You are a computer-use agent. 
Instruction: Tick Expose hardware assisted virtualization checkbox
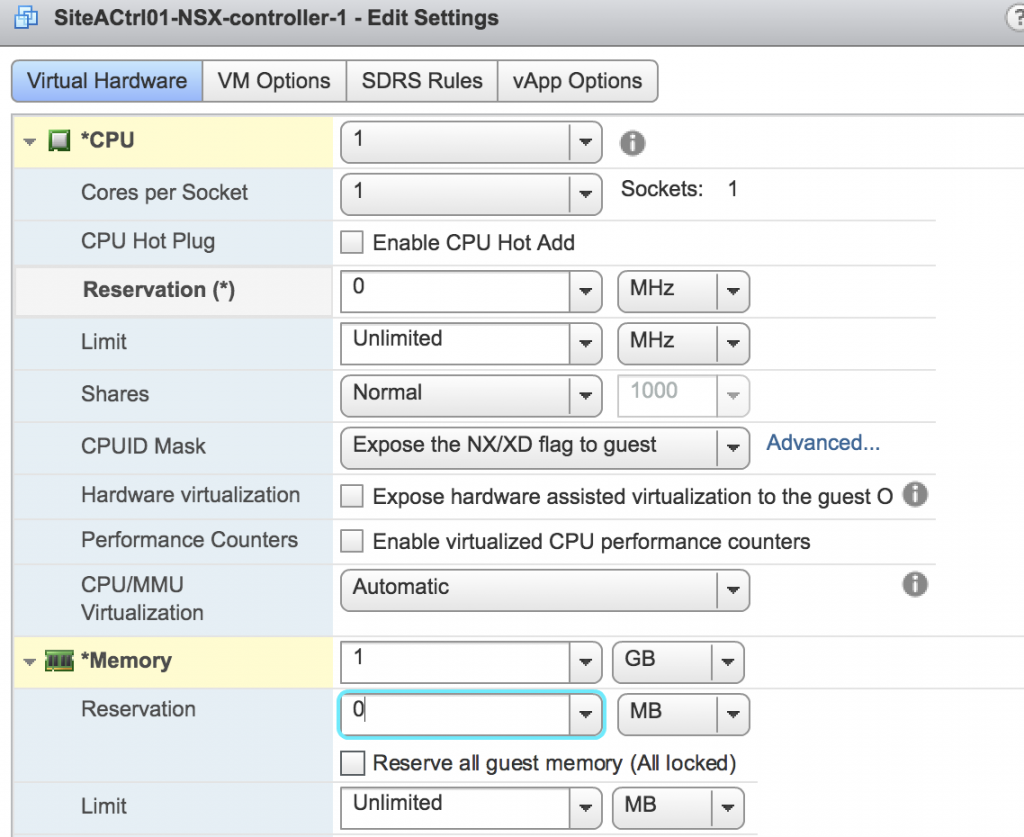(352, 496)
